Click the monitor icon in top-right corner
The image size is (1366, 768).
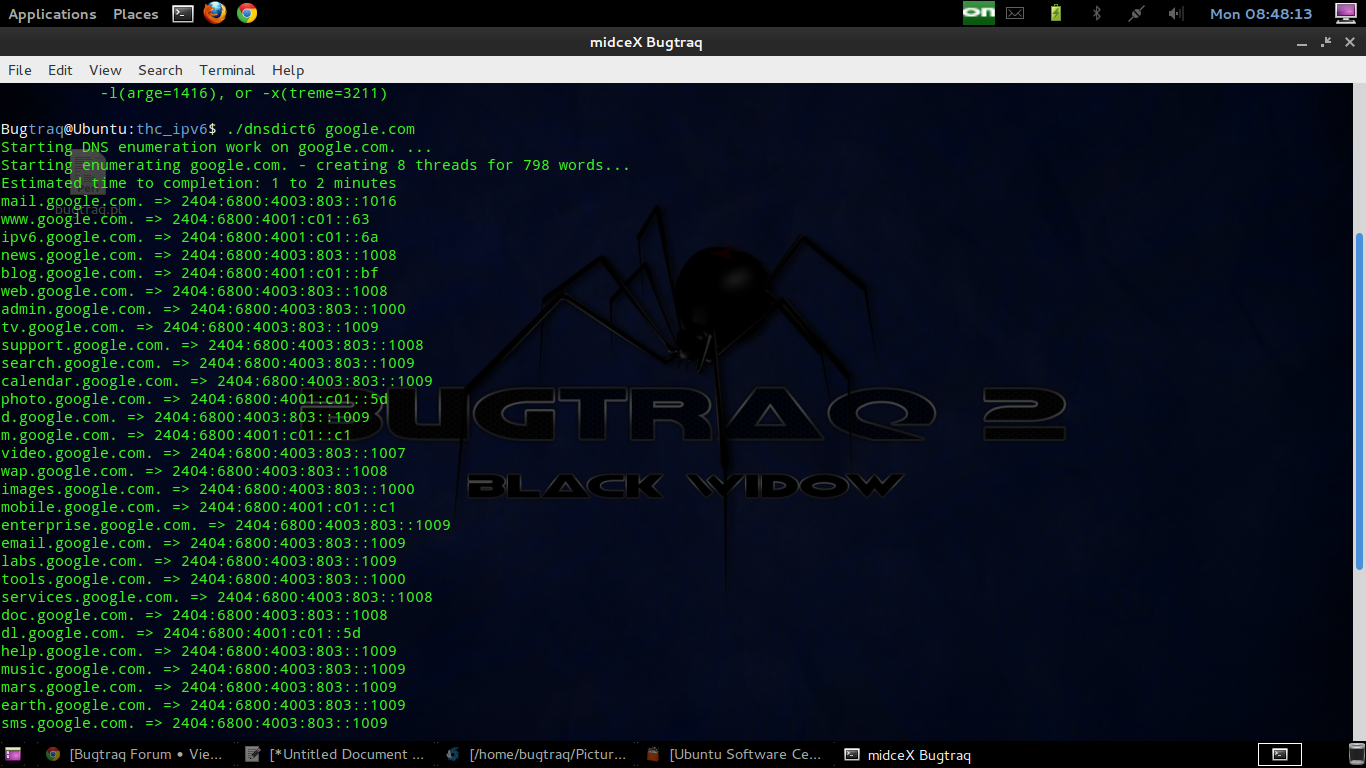click(x=1347, y=13)
